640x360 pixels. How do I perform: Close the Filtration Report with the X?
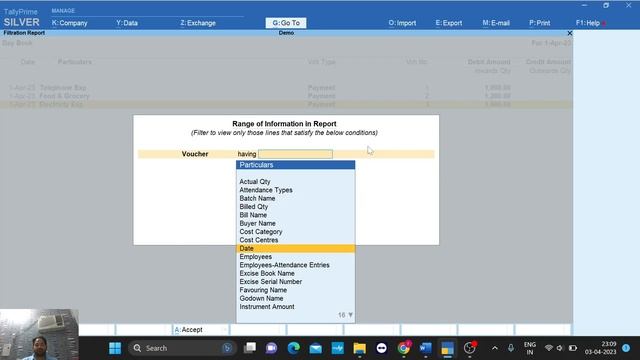(570, 33)
